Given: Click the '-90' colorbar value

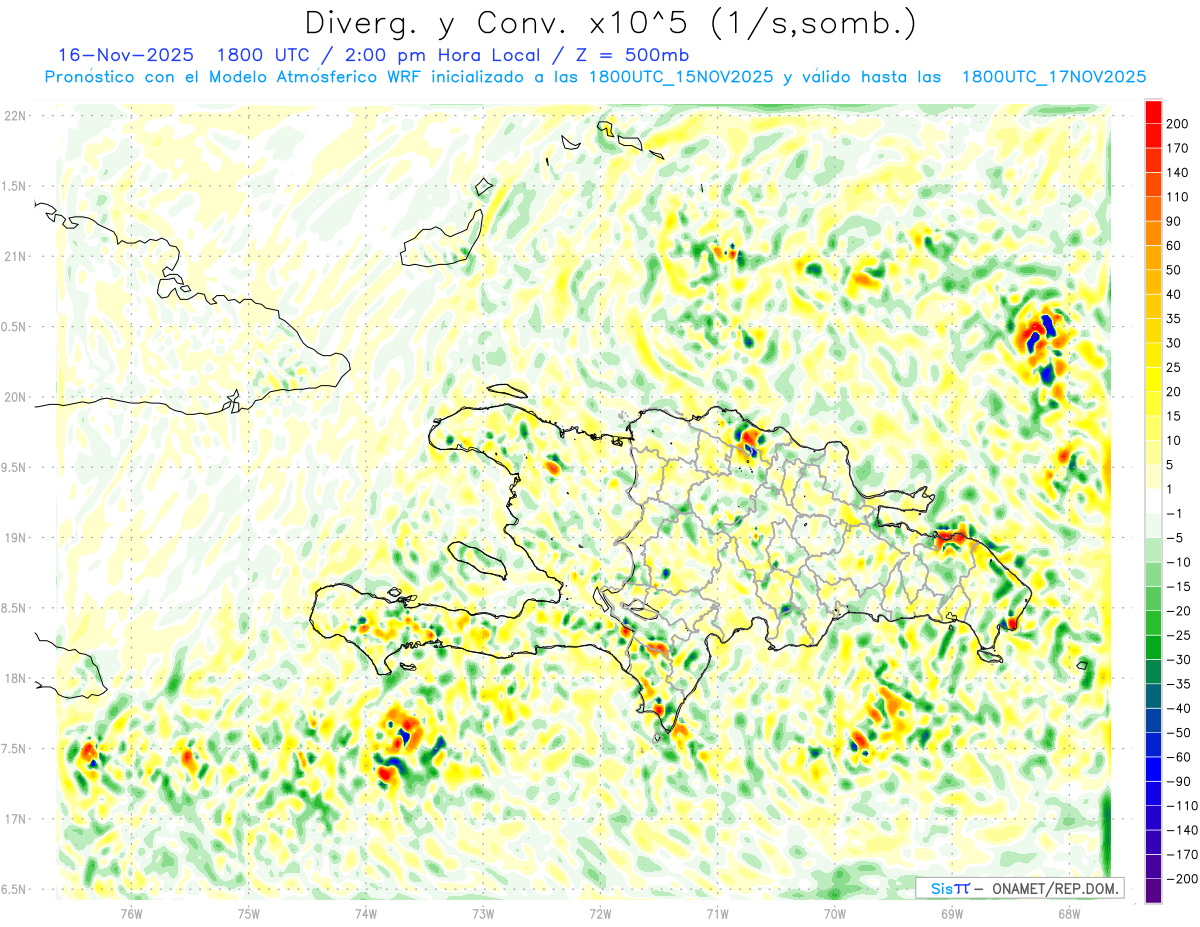Looking at the screenshot, I should pos(1179,782).
